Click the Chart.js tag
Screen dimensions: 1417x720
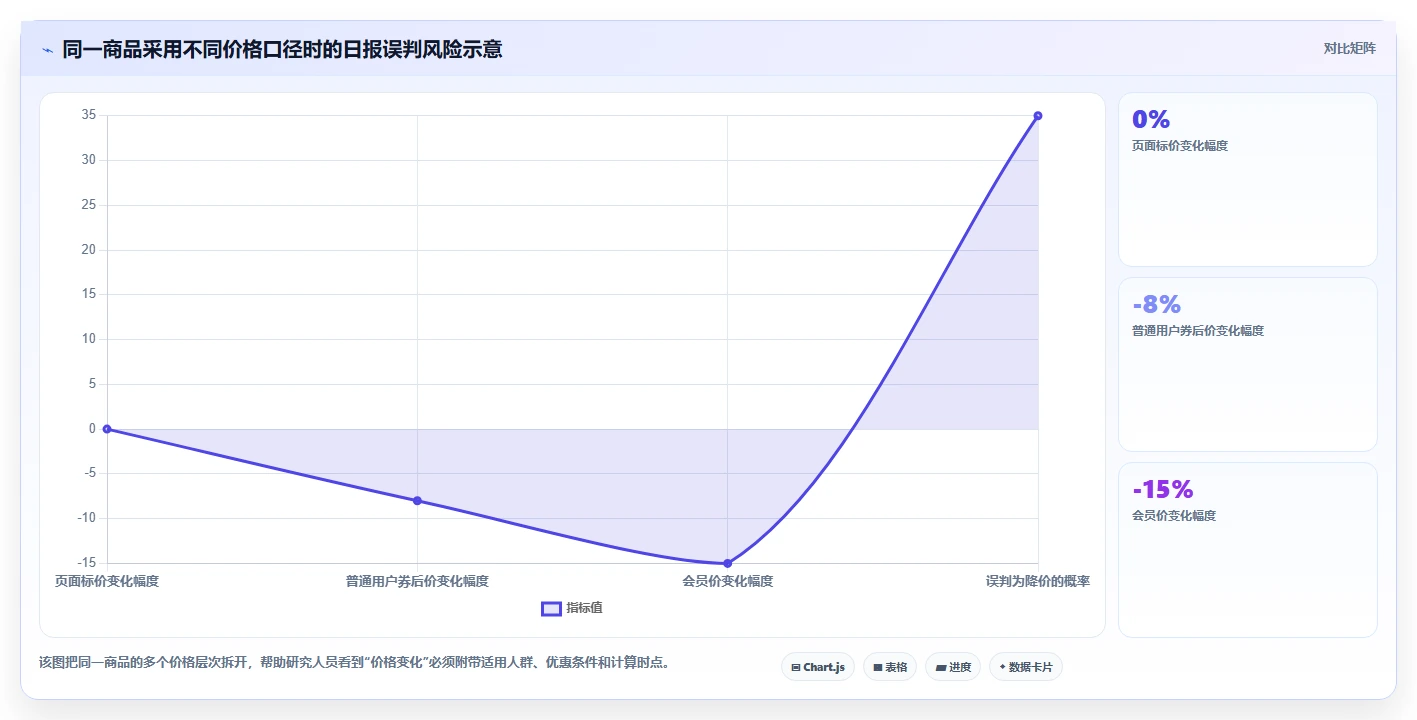[818, 667]
